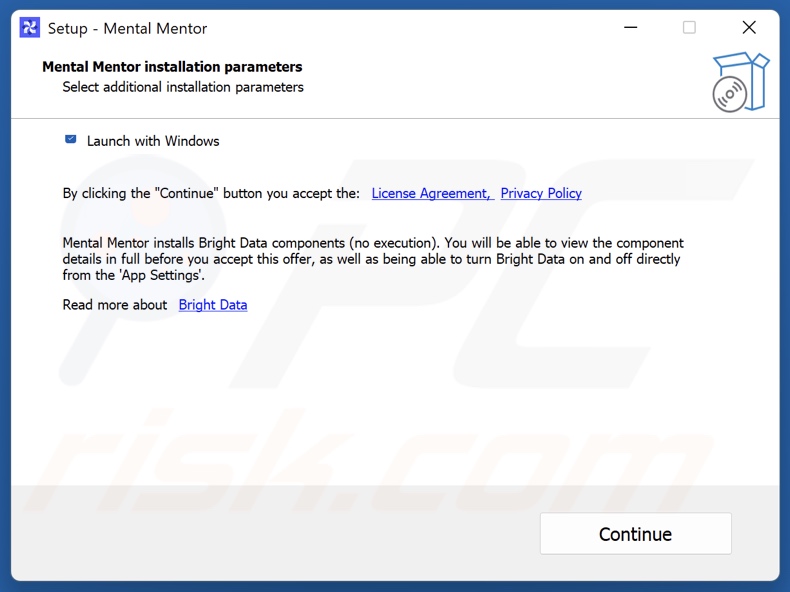Close the Mental Mentor setup window
Screen dimensions: 790x592
(748, 28)
